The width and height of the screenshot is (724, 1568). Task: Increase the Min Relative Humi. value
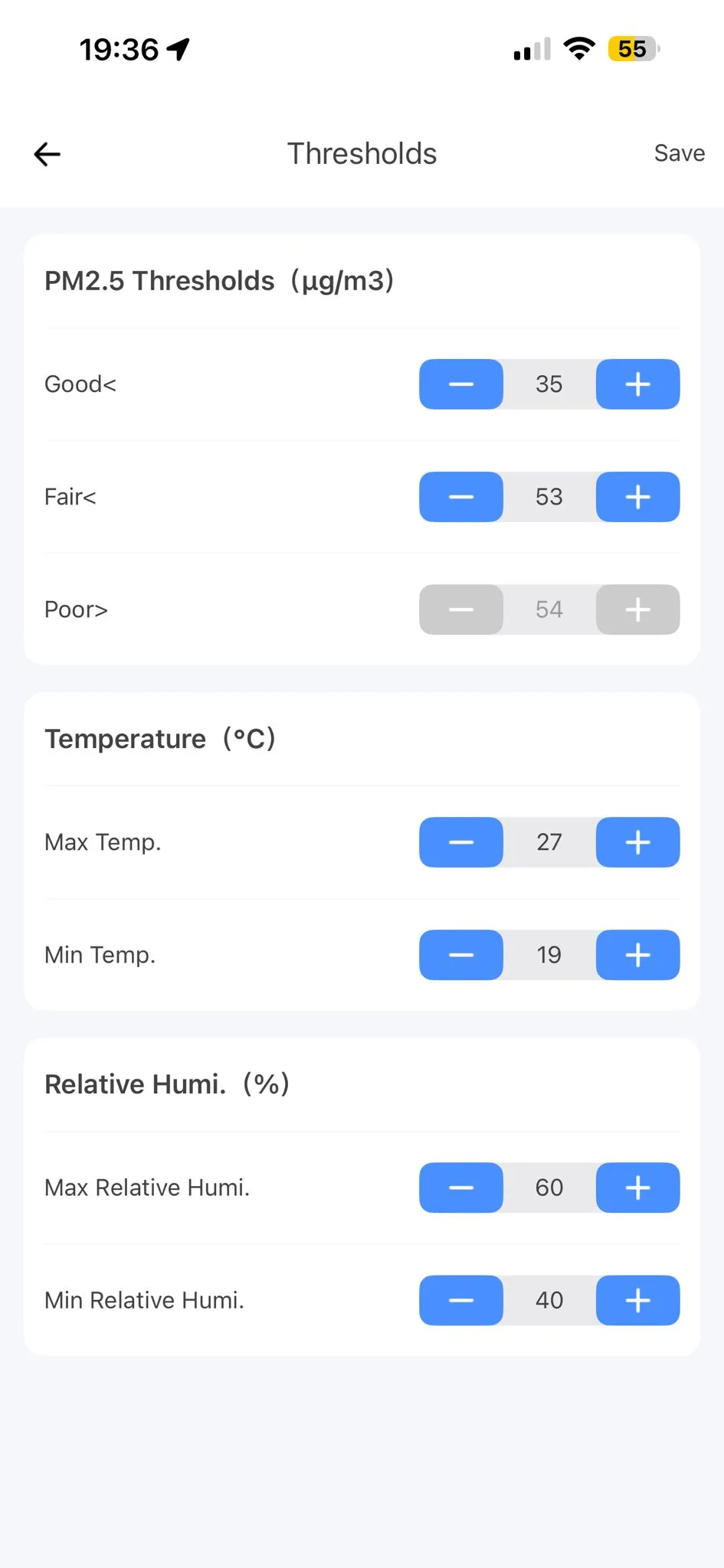(637, 1300)
